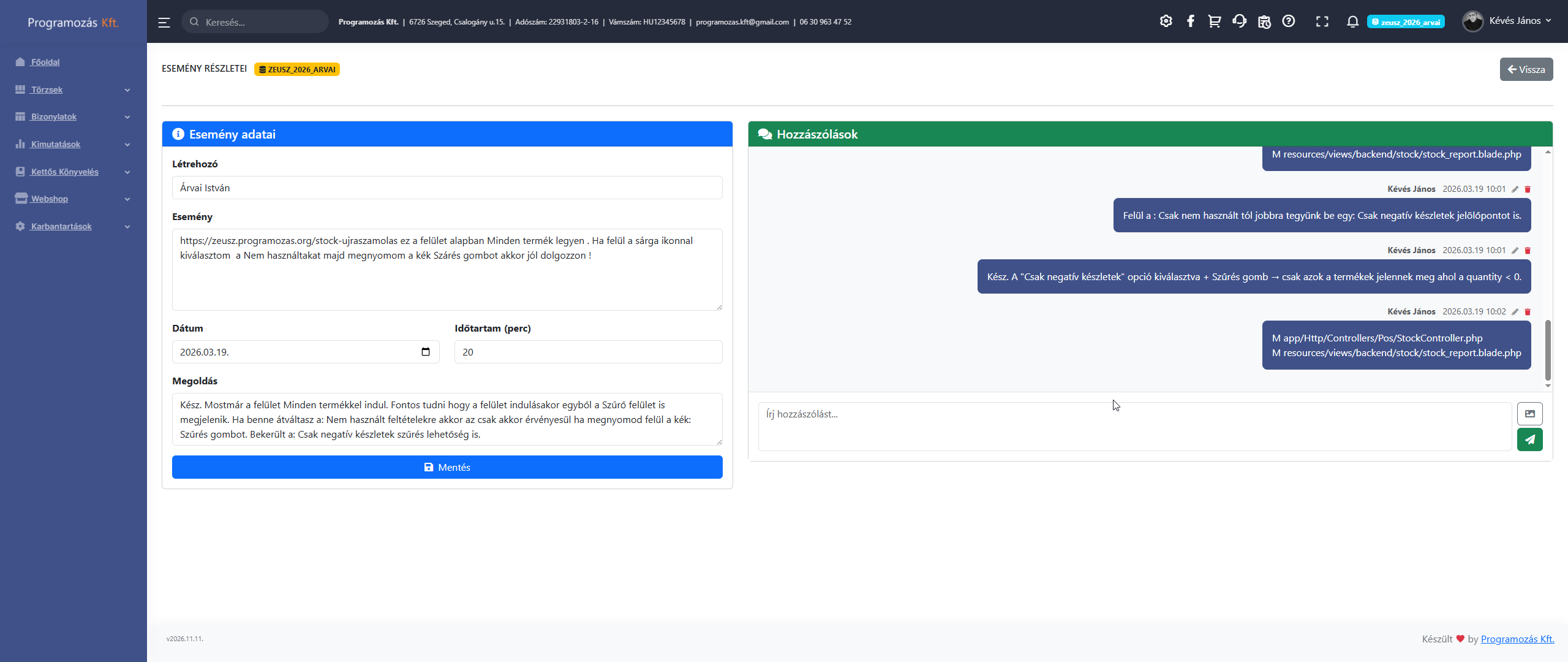Open the shopping cart icon
This screenshot has width=1568, height=662.
(x=1214, y=21)
